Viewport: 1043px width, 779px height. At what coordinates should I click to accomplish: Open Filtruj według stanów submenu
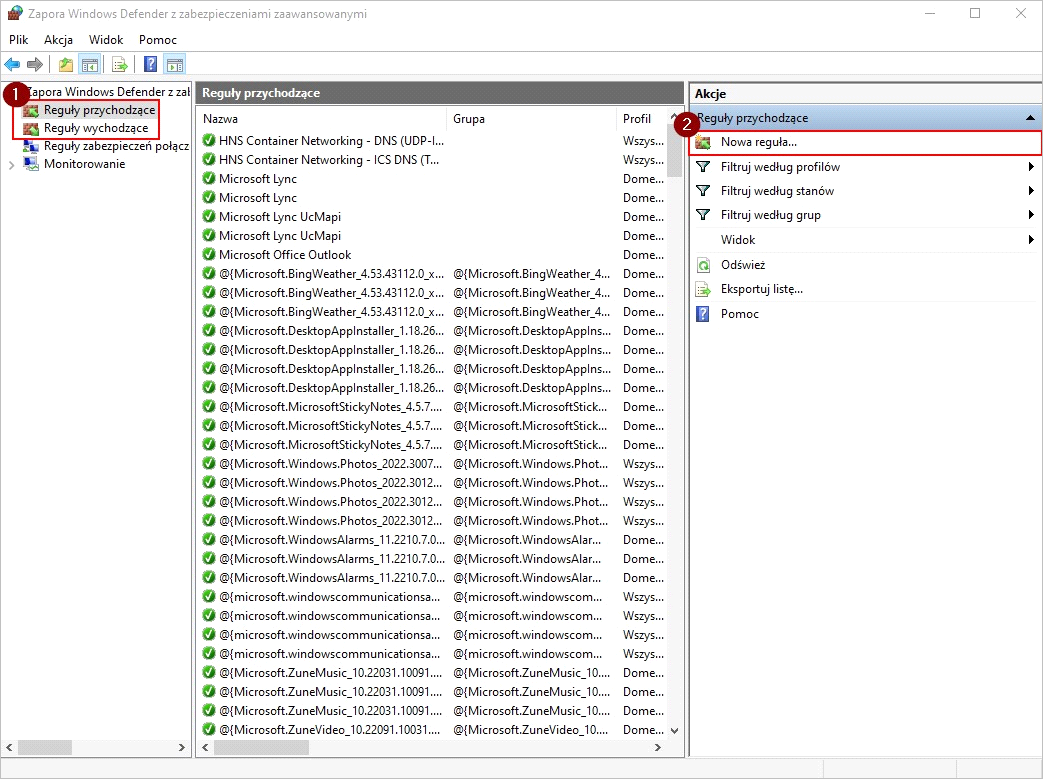point(865,191)
